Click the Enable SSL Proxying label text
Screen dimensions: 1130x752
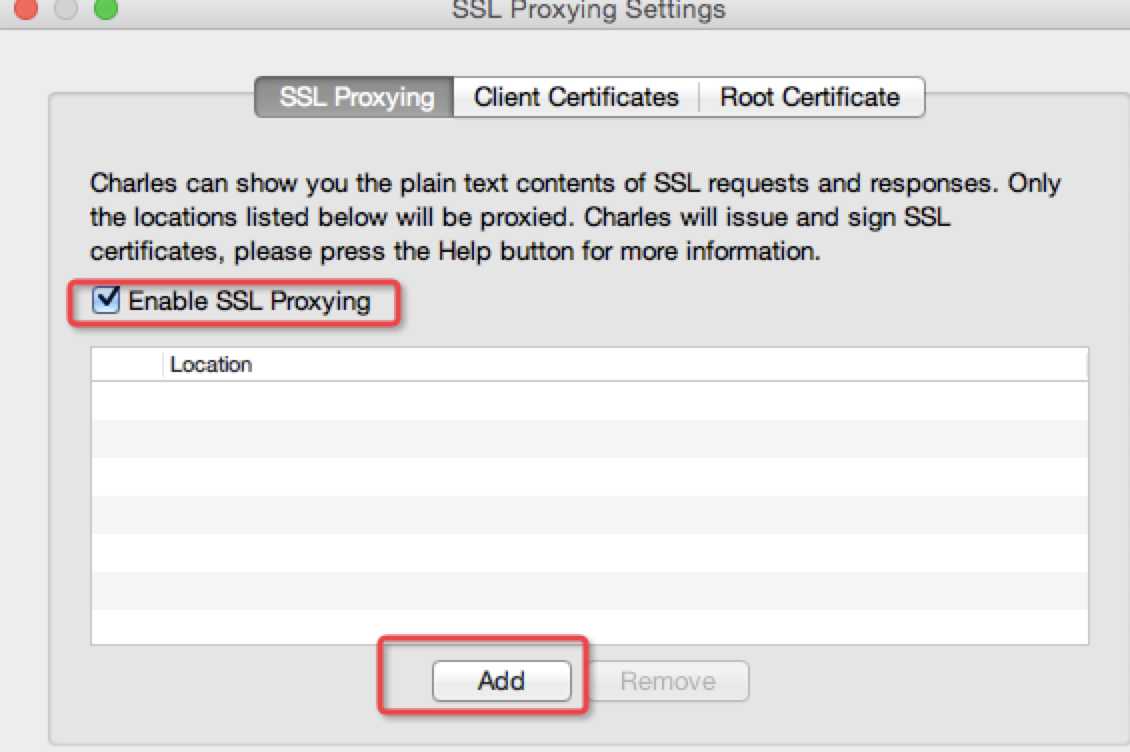click(249, 301)
